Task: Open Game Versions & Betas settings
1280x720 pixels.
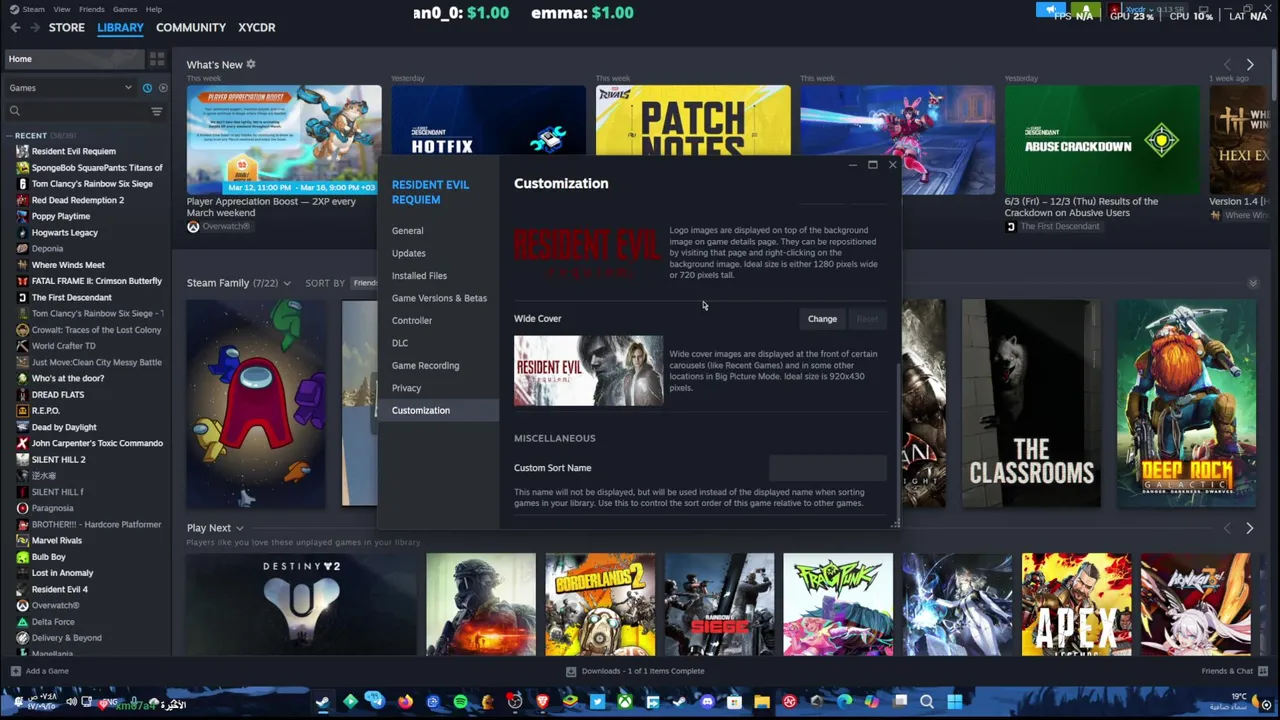Action: click(439, 298)
